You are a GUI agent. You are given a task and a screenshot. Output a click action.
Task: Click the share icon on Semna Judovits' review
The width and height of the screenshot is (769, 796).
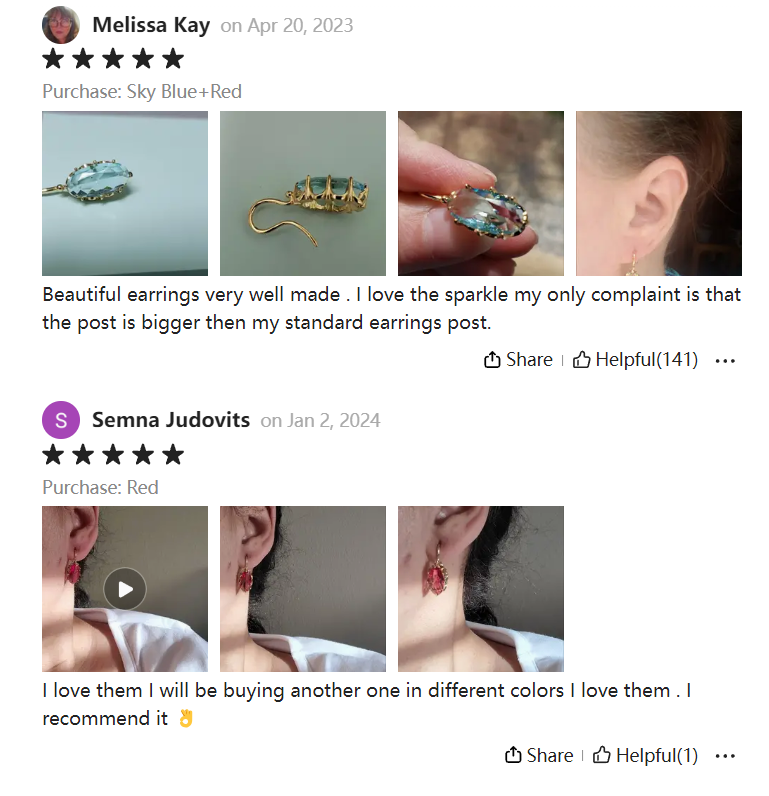[513, 755]
